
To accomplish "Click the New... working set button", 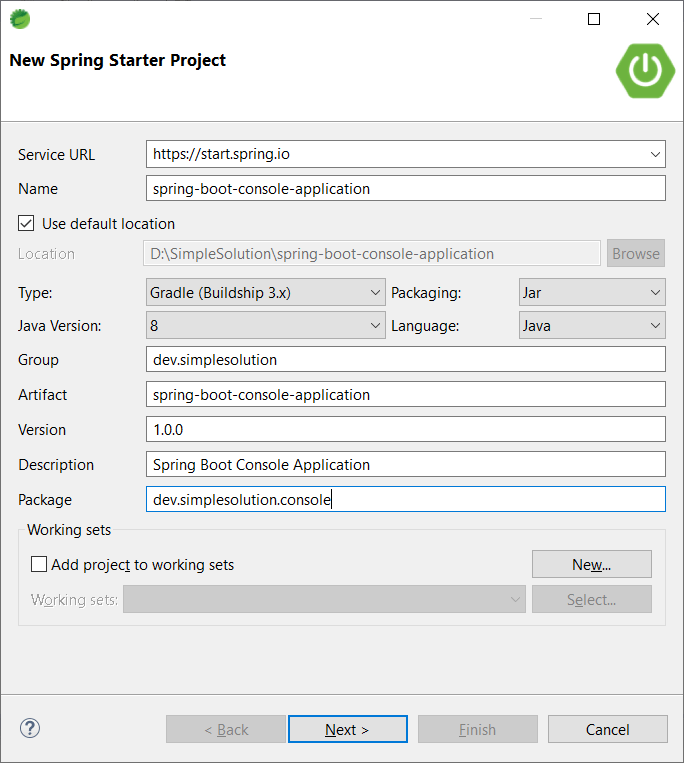I will click(x=592, y=564).
